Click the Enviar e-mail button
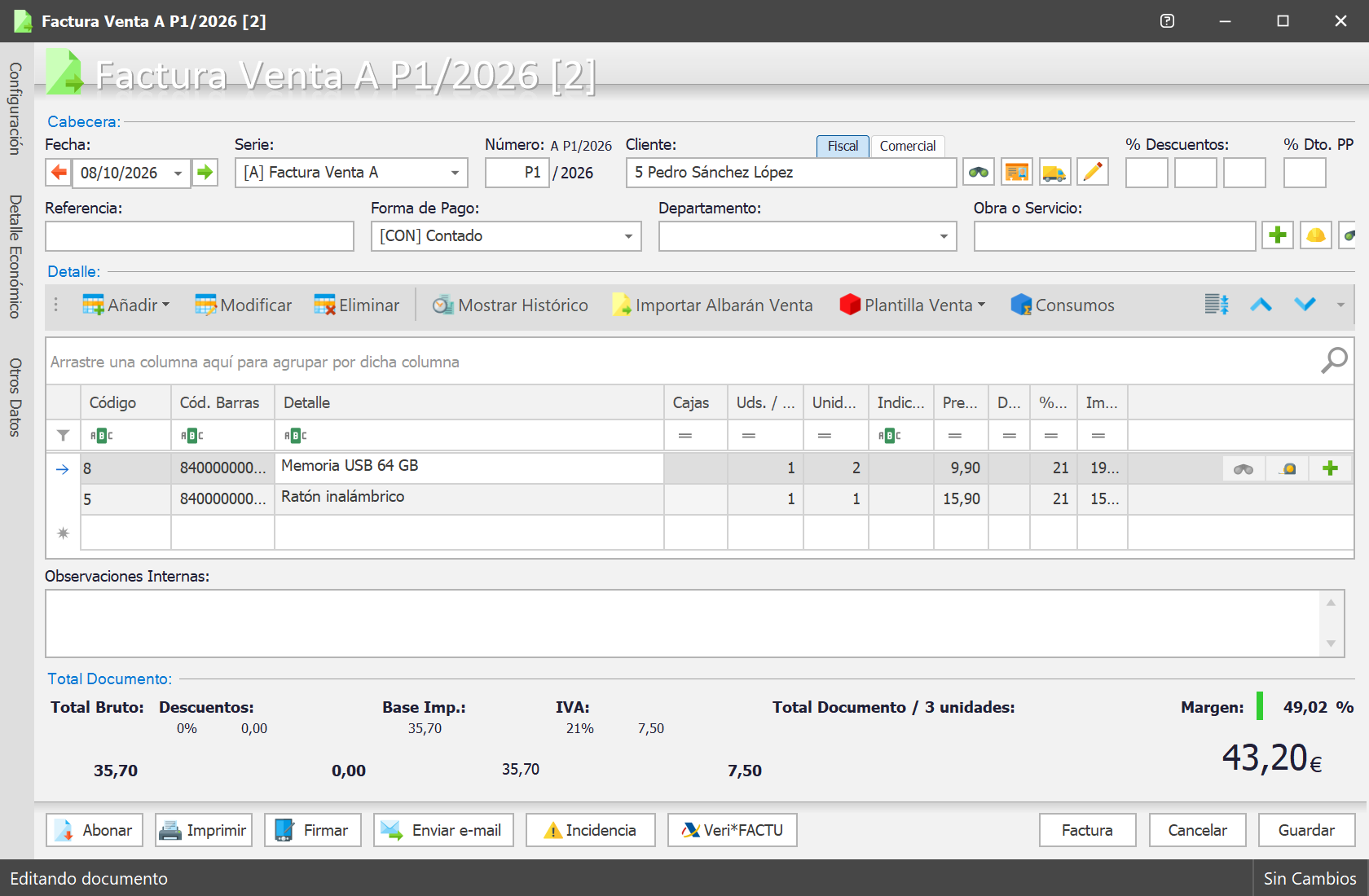 coord(443,830)
